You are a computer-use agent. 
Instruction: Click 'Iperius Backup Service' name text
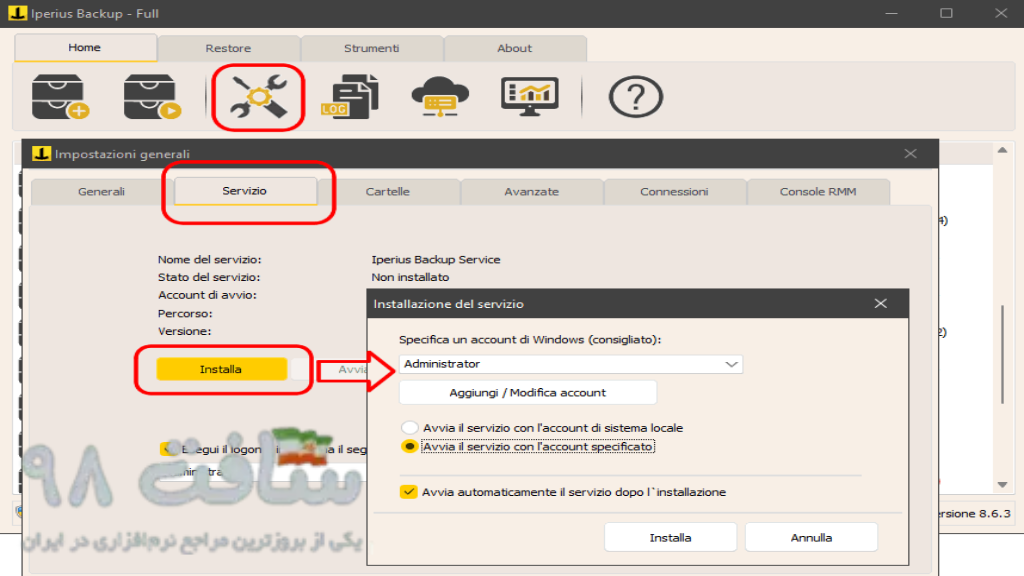pyautogui.click(x=436, y=259)
